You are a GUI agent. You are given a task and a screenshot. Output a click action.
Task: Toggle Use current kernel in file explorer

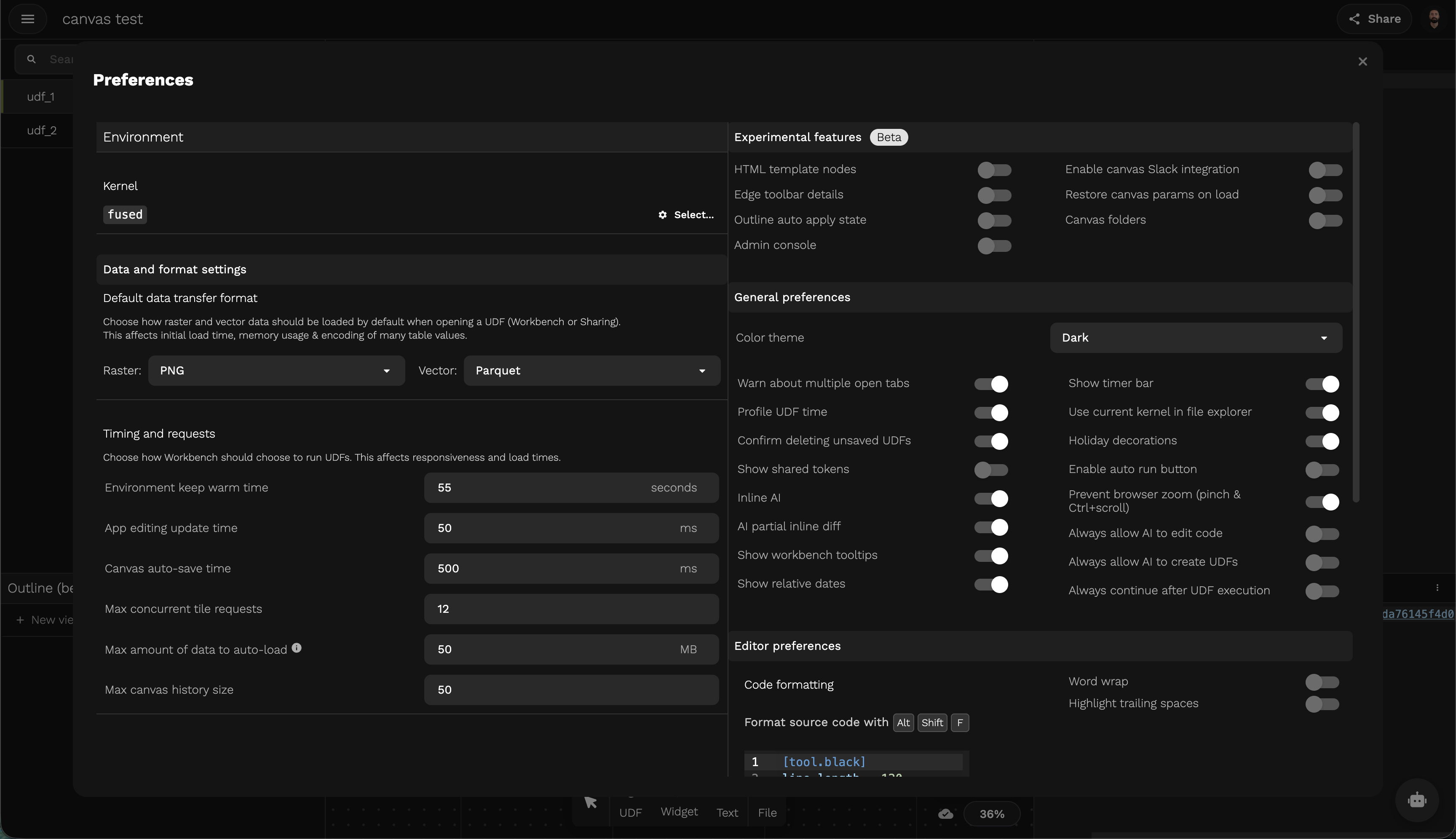tap(1322, 413)
